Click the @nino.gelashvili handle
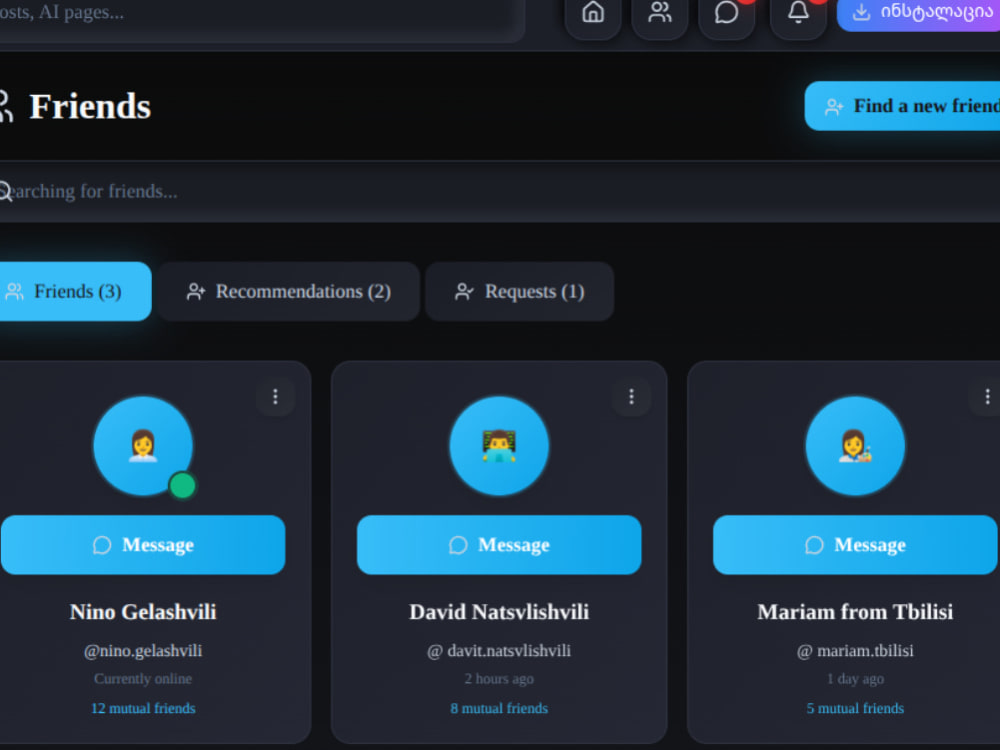The height and width of the screenshot is (750, 1000). click(x=143, y=651)
